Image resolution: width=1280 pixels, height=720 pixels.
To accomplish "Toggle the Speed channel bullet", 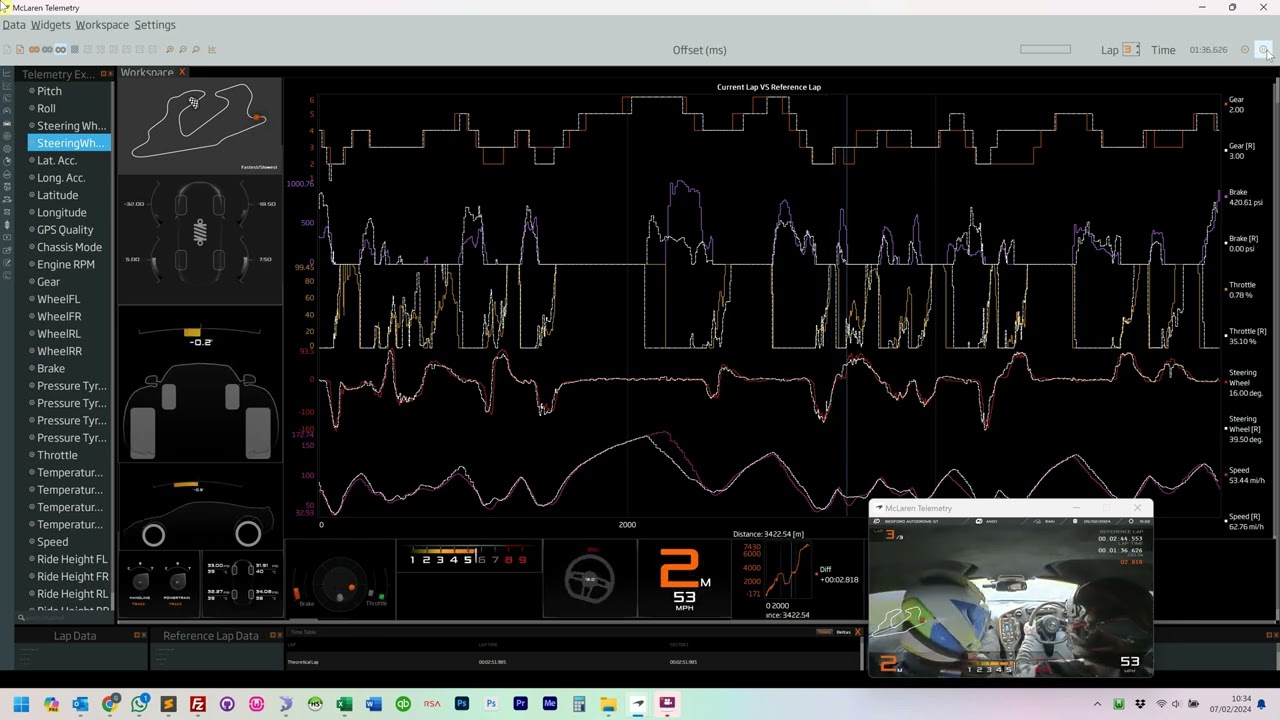I will [x=32, y=542].
